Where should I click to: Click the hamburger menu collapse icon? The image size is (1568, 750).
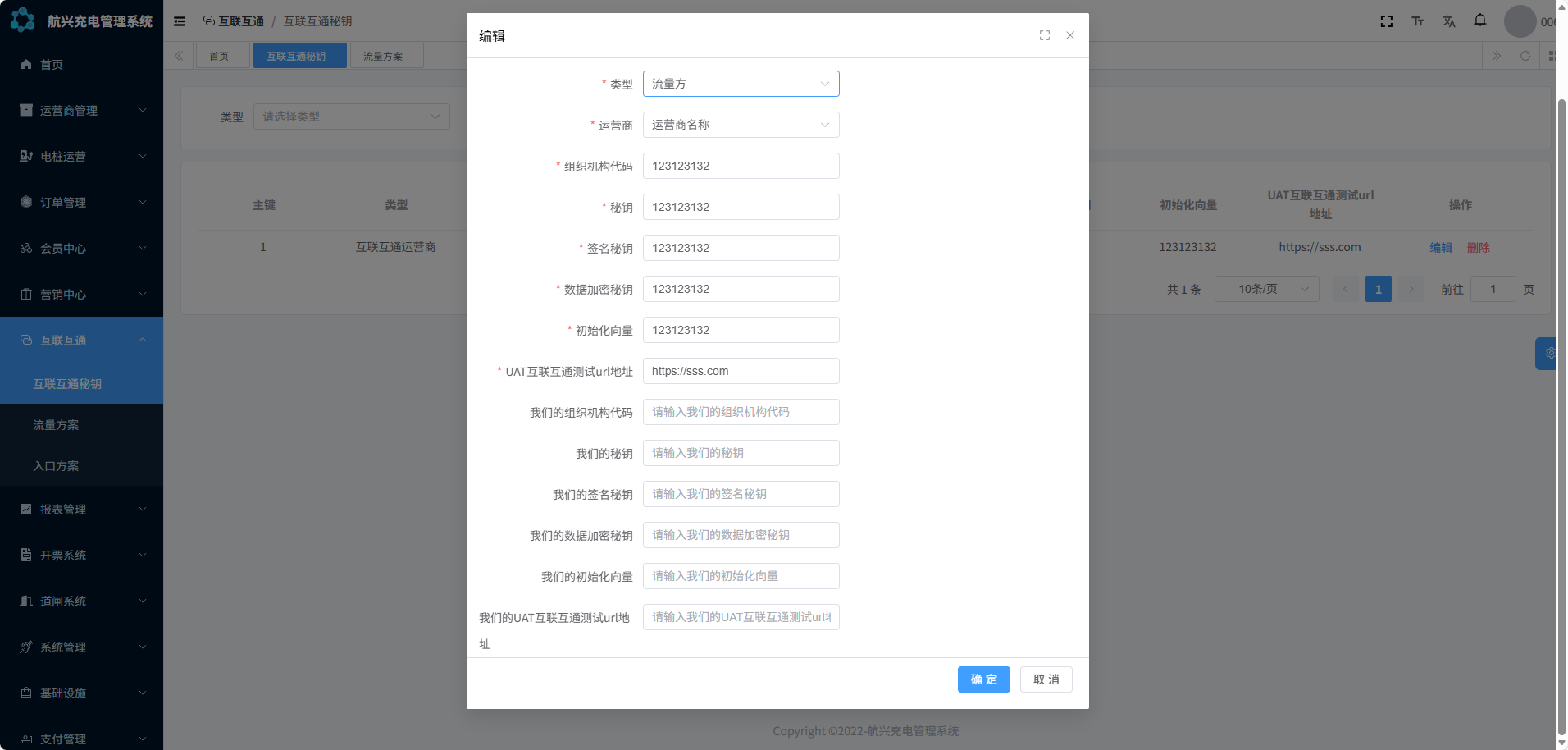(x=180, y=21)
